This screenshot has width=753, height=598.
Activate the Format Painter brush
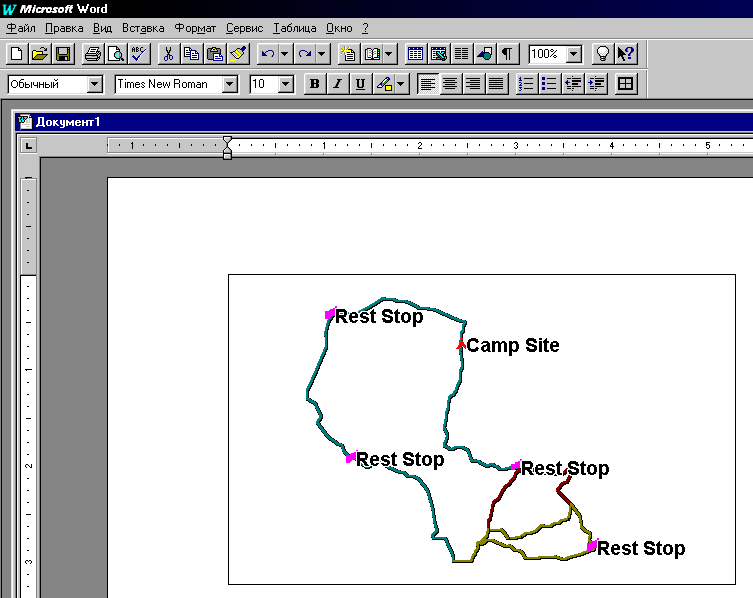(x=238, y=54)
